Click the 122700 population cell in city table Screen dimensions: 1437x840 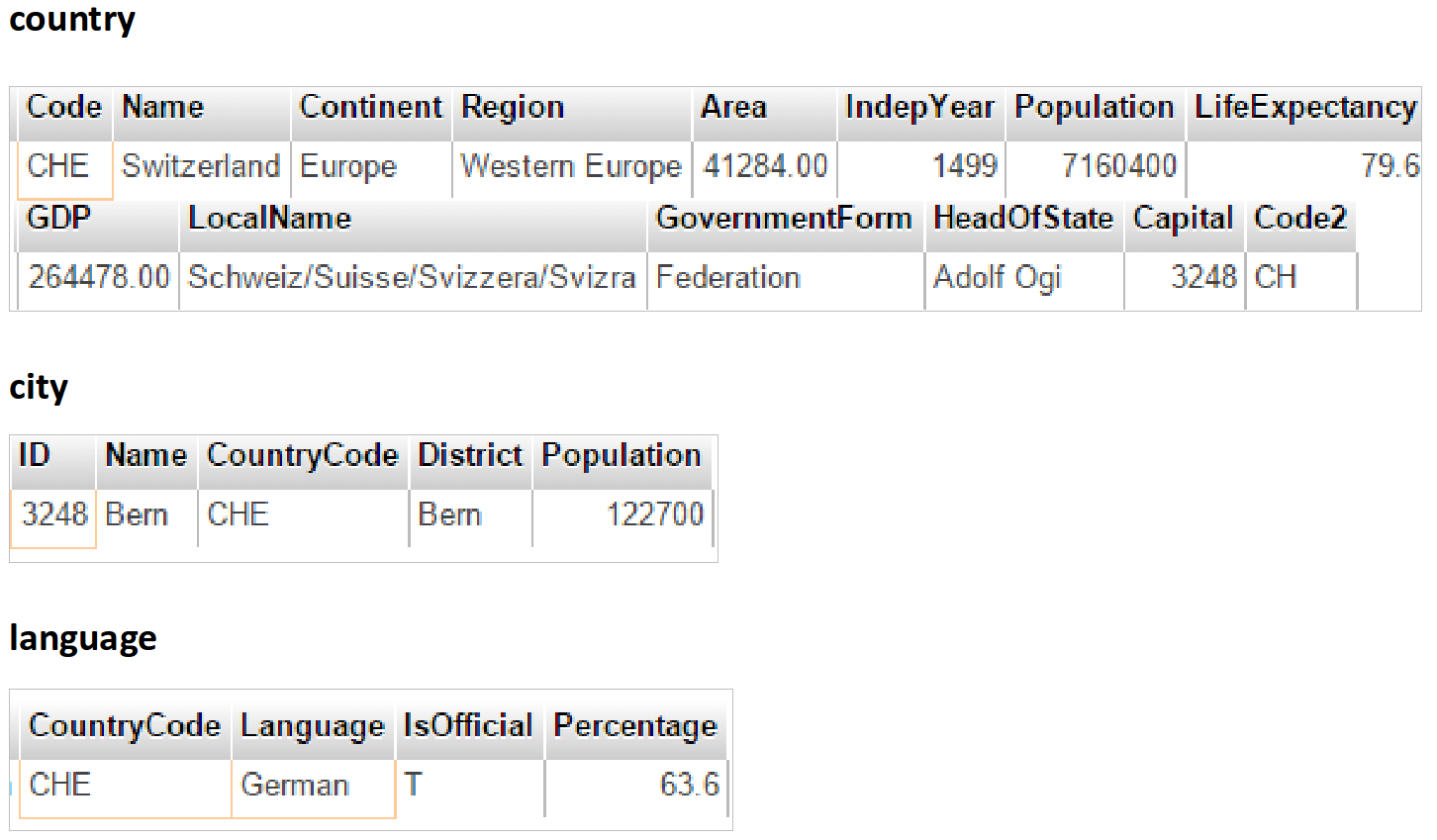pos(654,515)
